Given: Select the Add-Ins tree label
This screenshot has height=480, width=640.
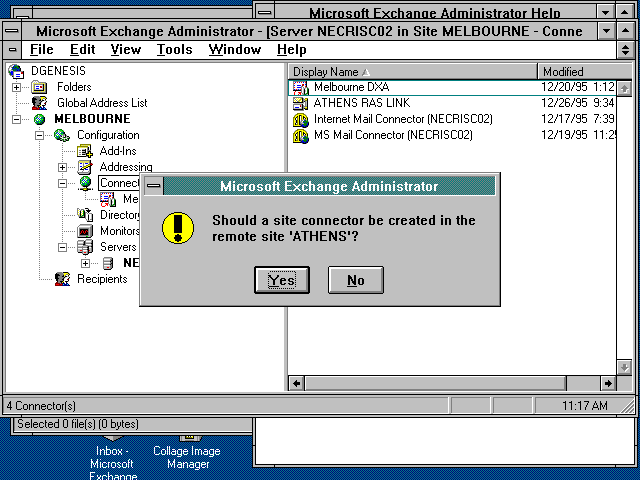Looking at the screenshot, I should click(118, 151).
